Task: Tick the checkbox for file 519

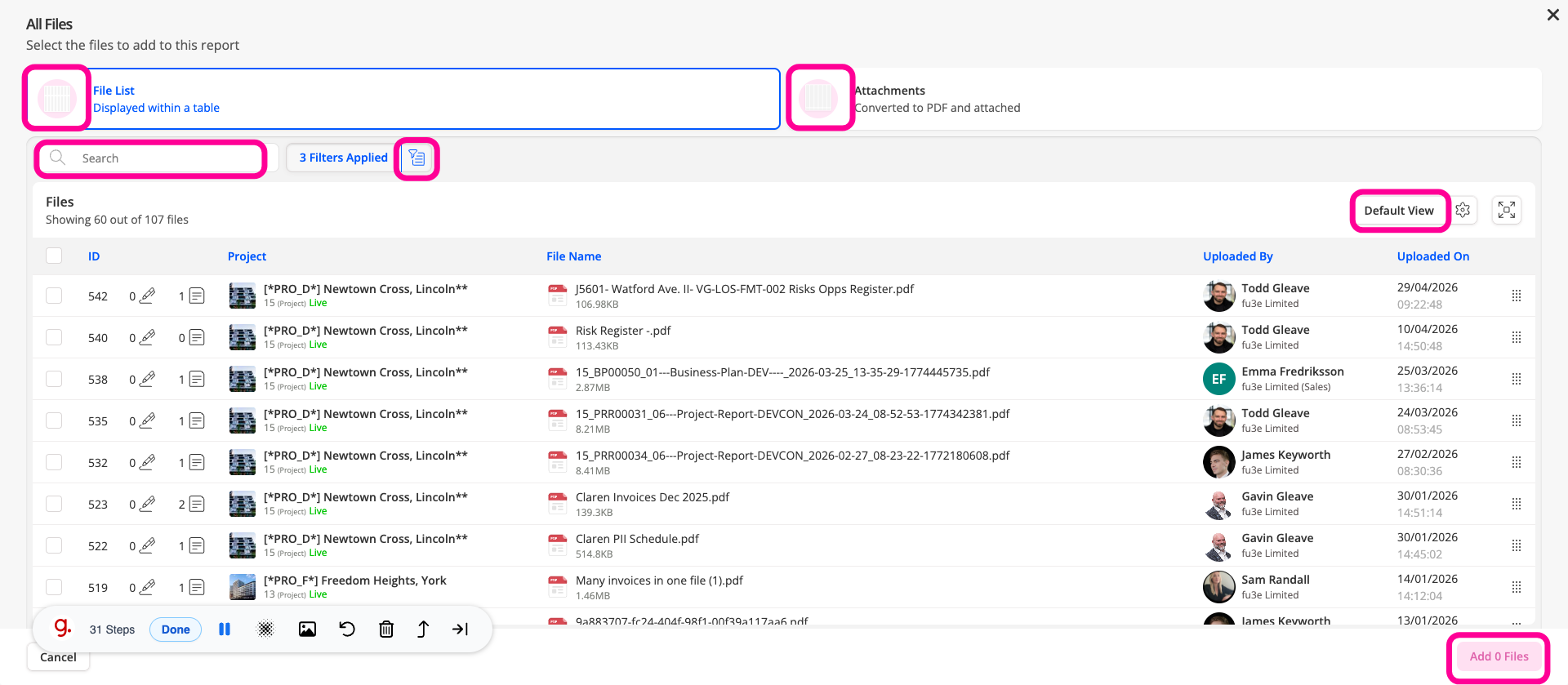Action: (54, 587)
